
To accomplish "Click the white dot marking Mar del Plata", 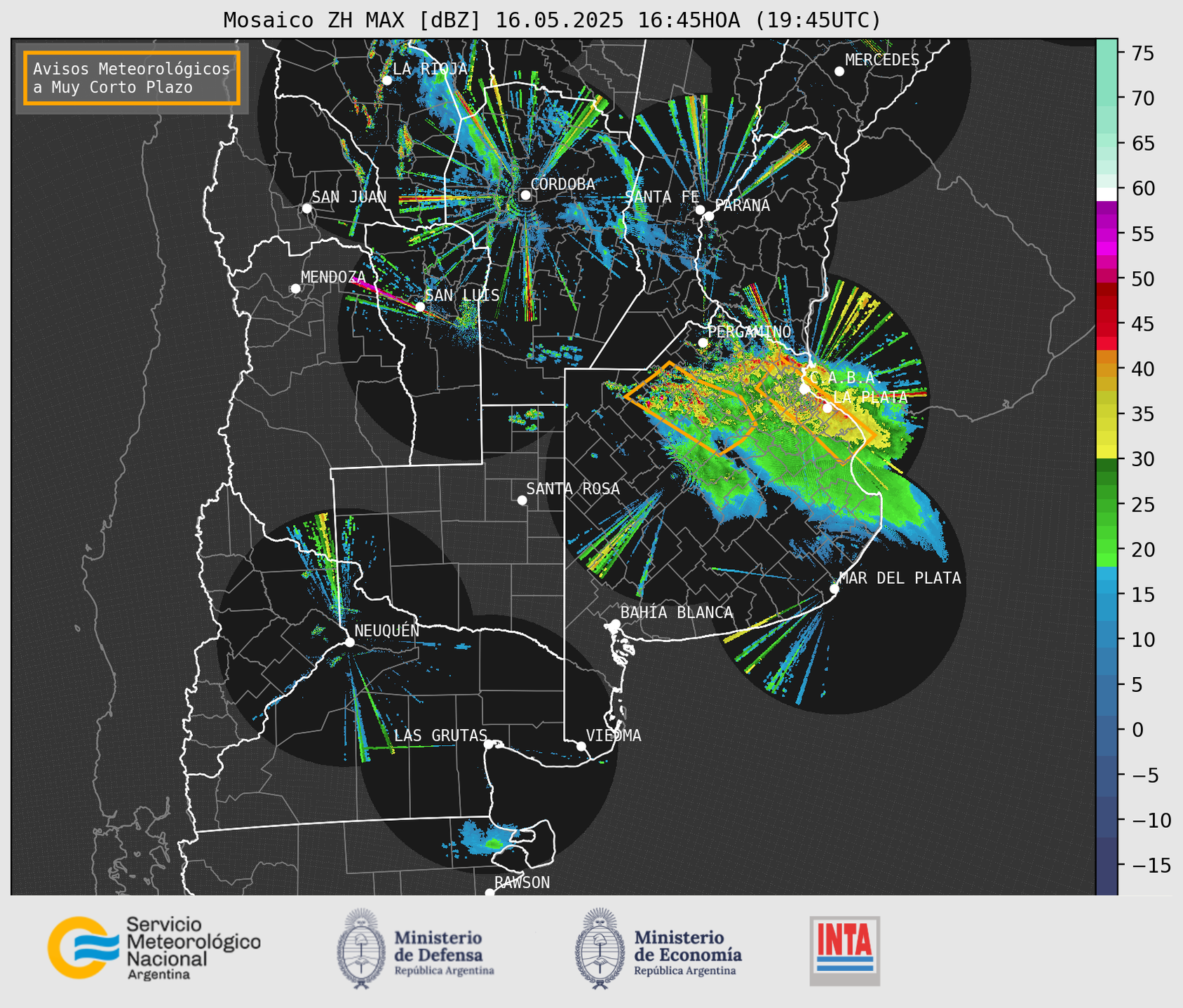I will 834,589.
